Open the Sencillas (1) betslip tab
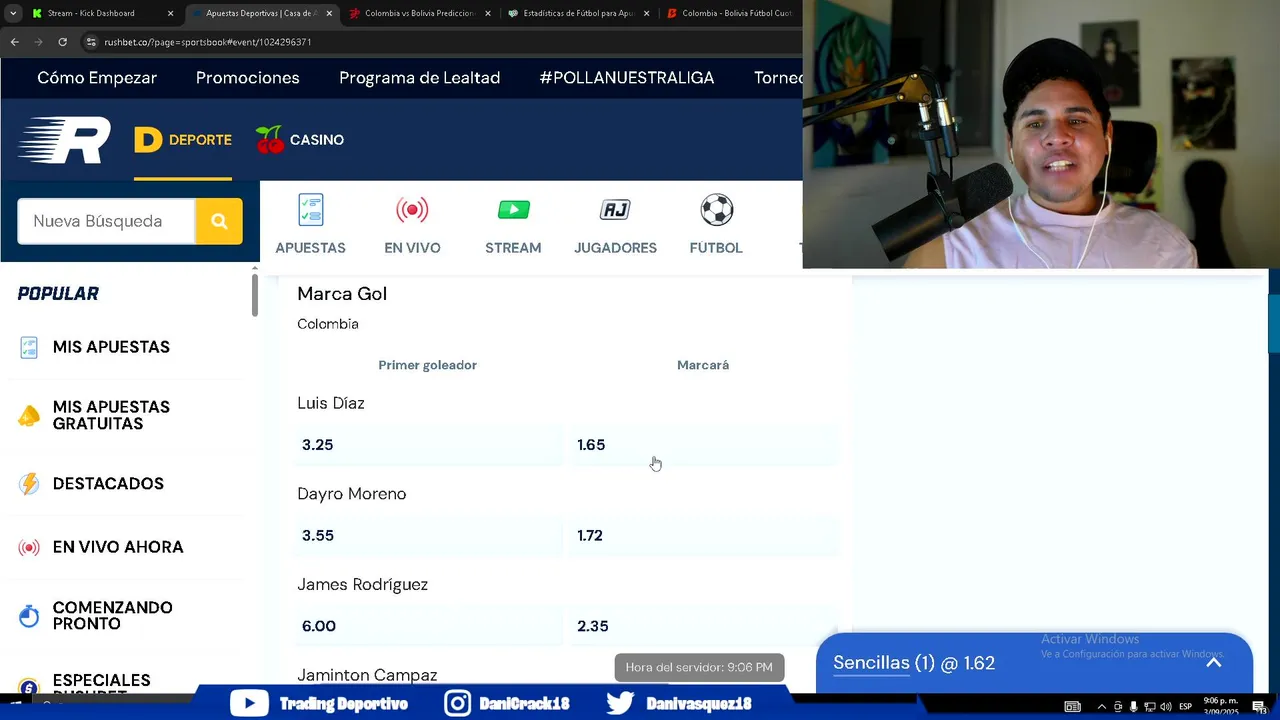 pyautogui.click(x=913, y=663)
